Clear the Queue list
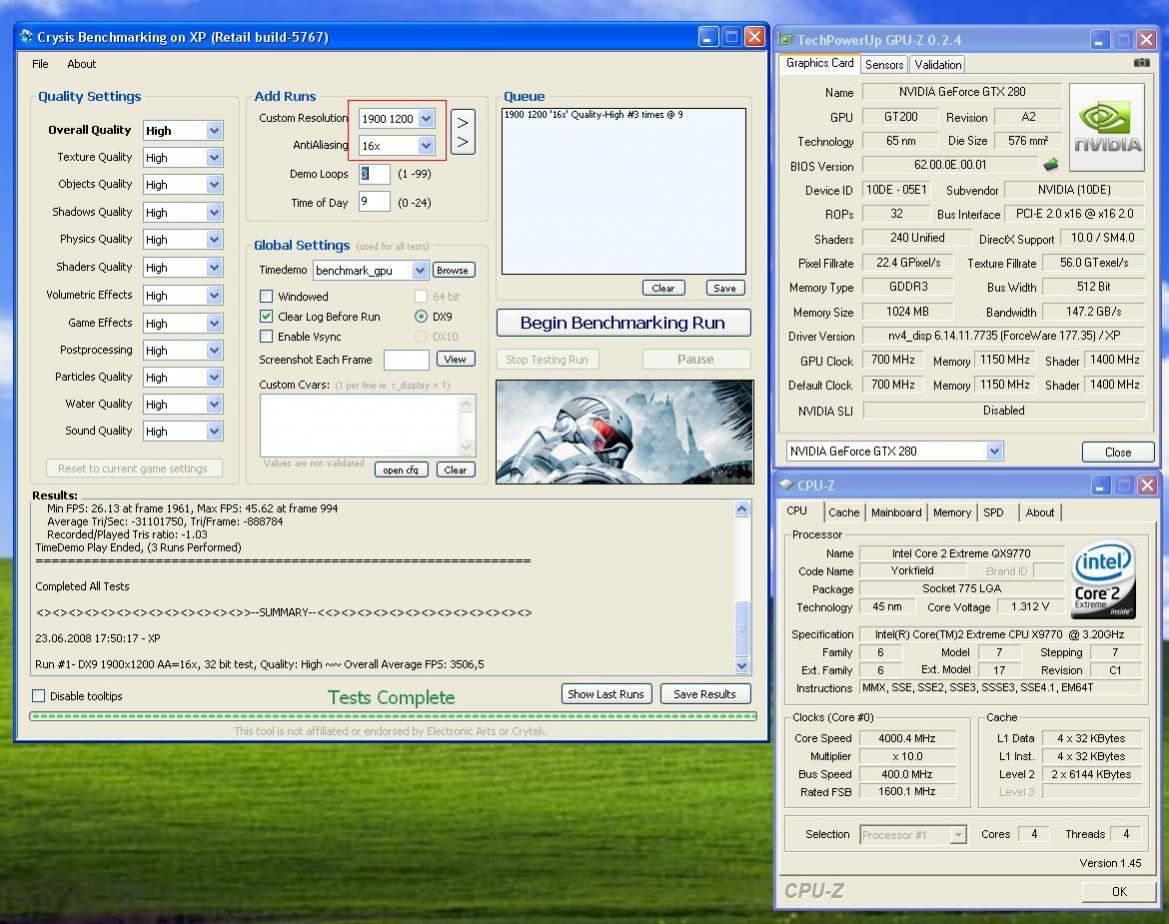Image resolution: width=1169 pixels, height=924 pixels. click(663, 288)
